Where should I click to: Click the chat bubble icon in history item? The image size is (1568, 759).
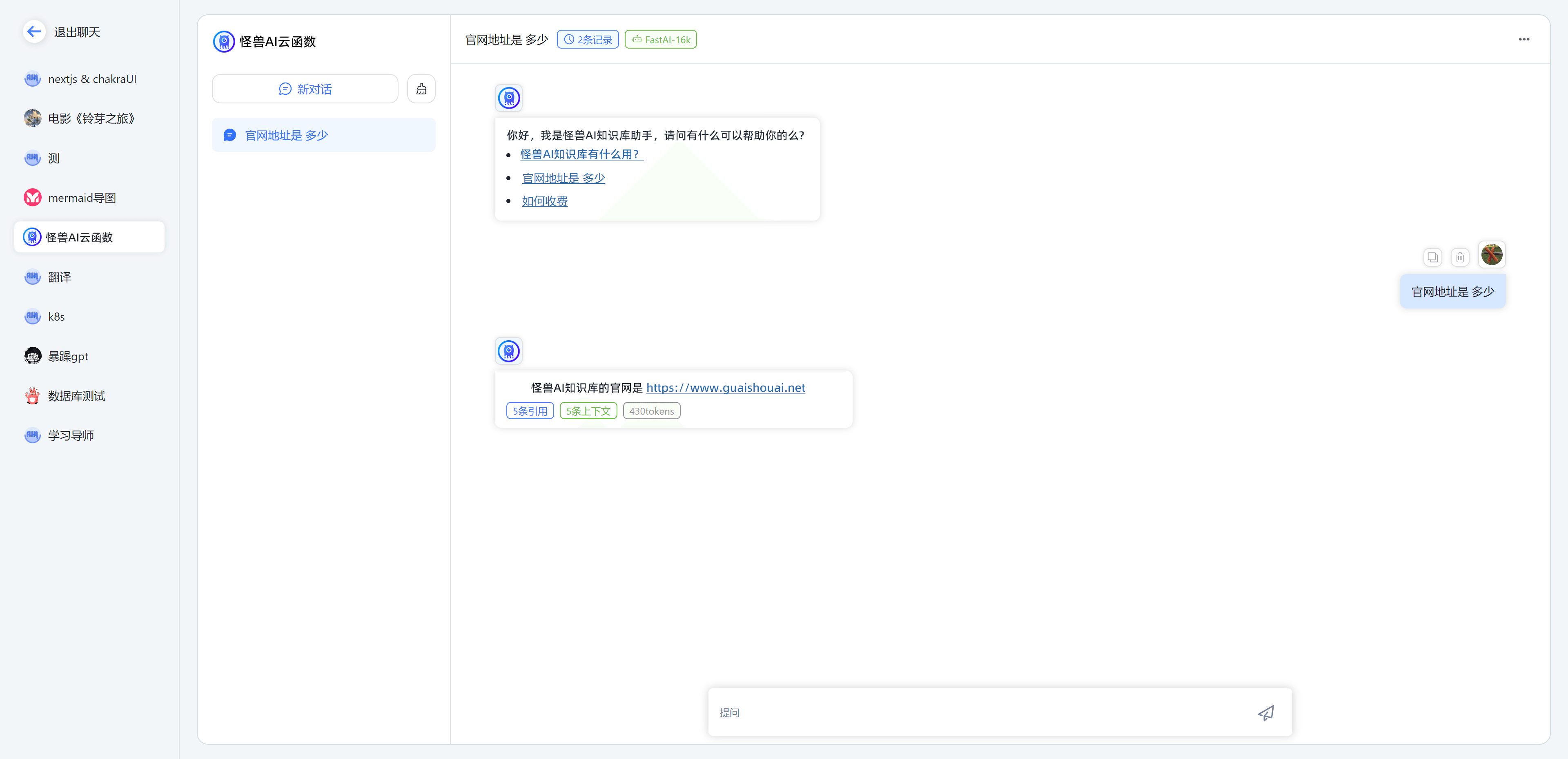(229, 135)
